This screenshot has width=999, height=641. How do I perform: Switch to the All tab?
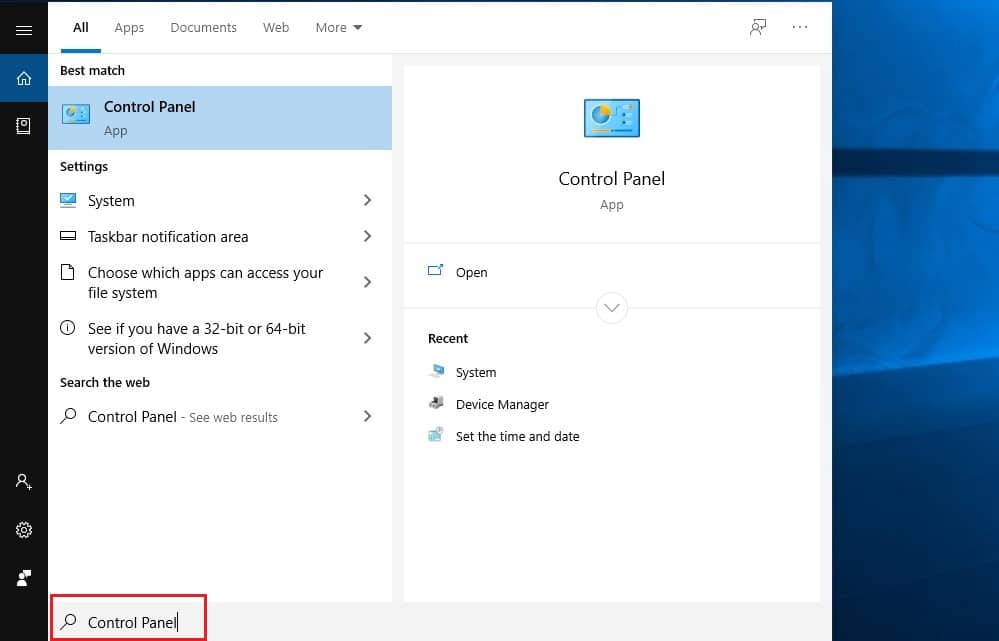81,27
